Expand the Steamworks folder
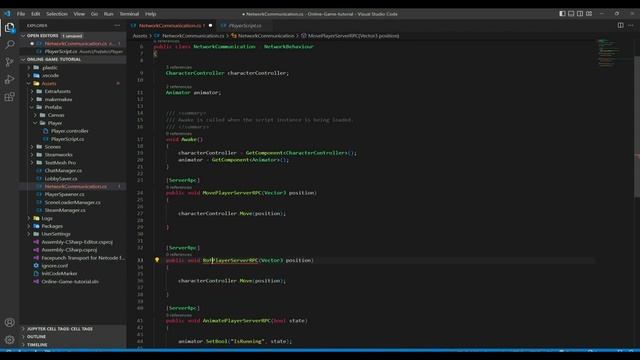This screenshot has height=360, width=640. tap(58, 155)
